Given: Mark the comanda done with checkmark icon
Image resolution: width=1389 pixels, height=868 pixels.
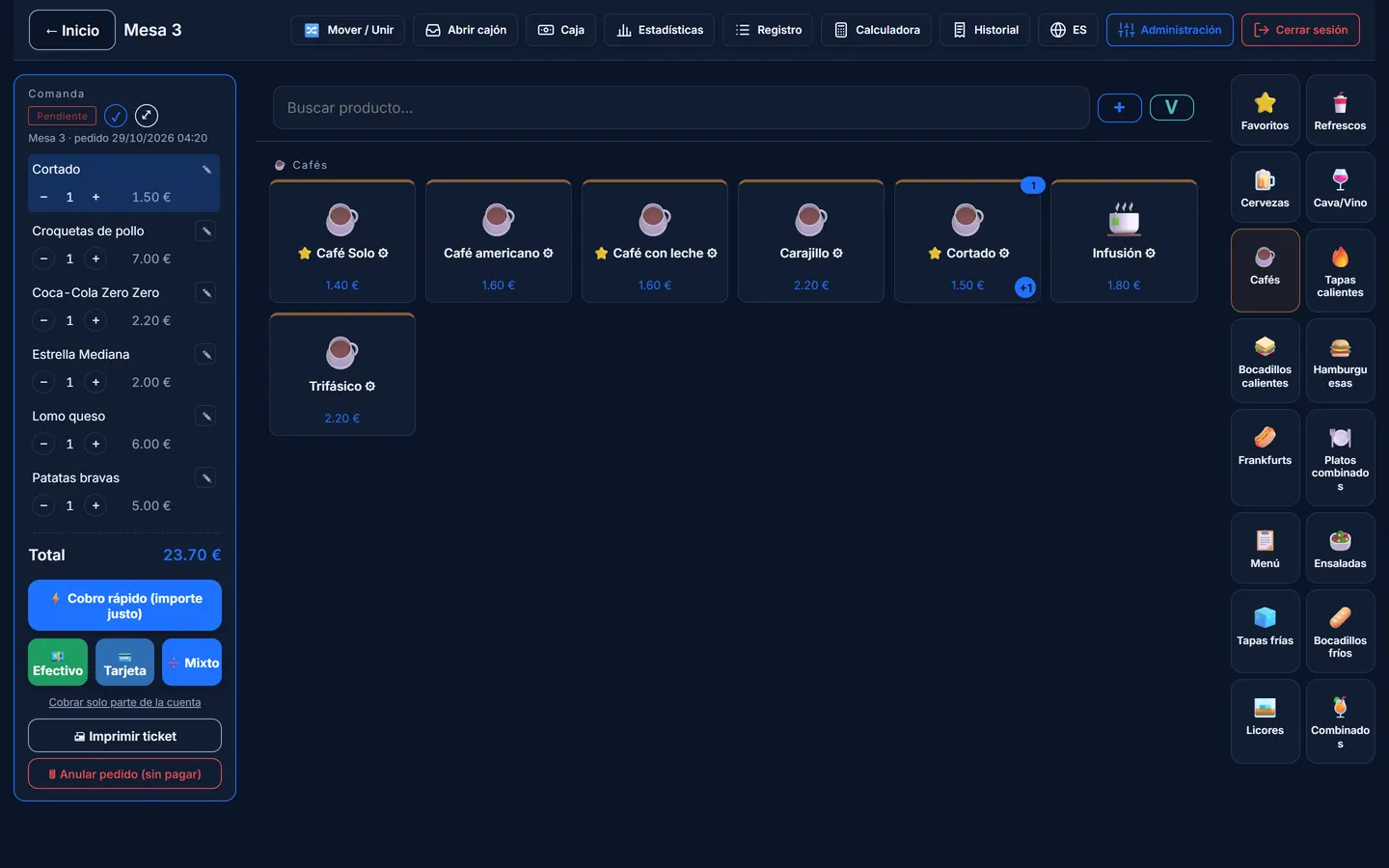Looking at the screenshot, I should tap(116, 116).
